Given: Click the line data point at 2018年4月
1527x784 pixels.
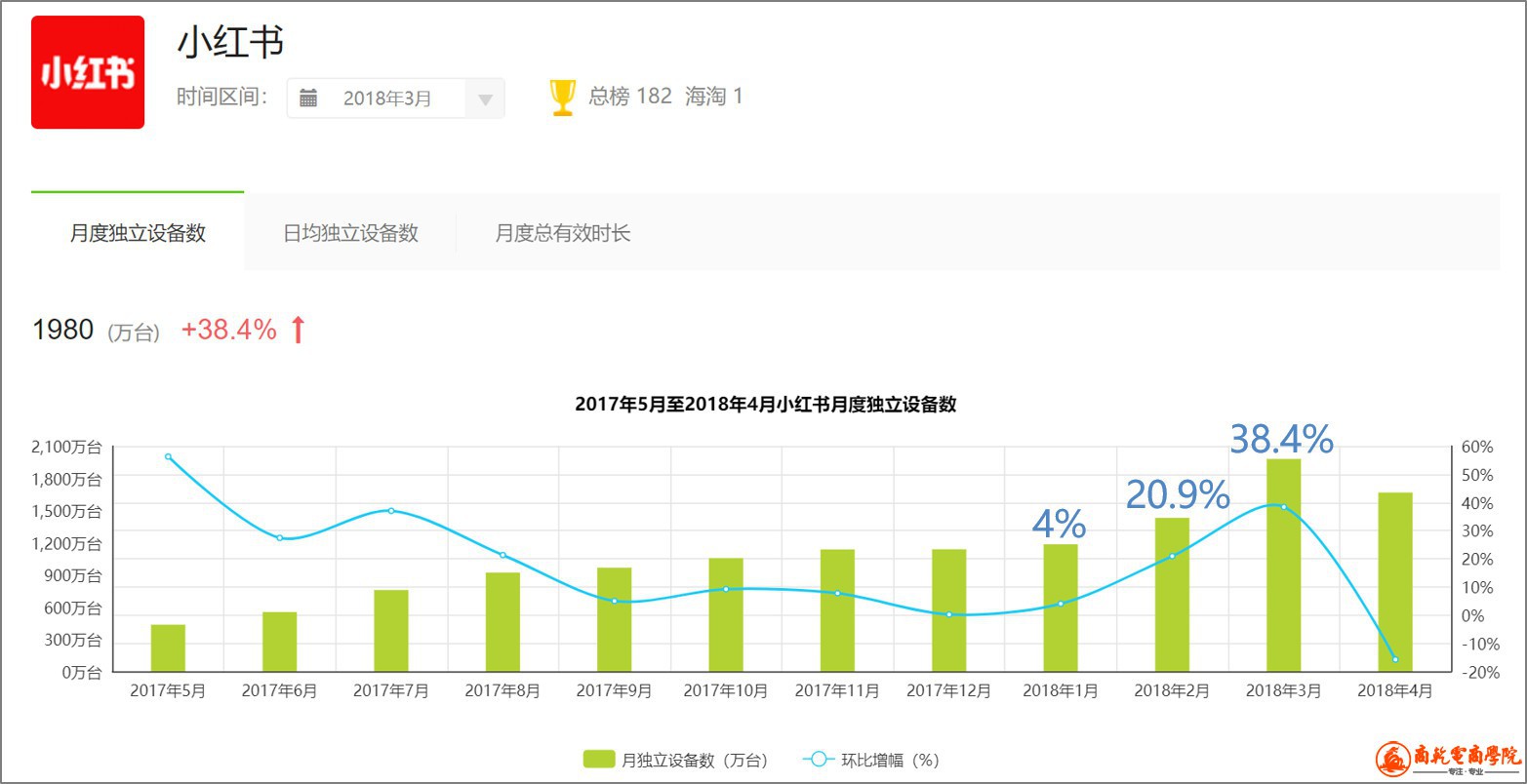Looking at the screenshot, I should tap(1395, 659).
